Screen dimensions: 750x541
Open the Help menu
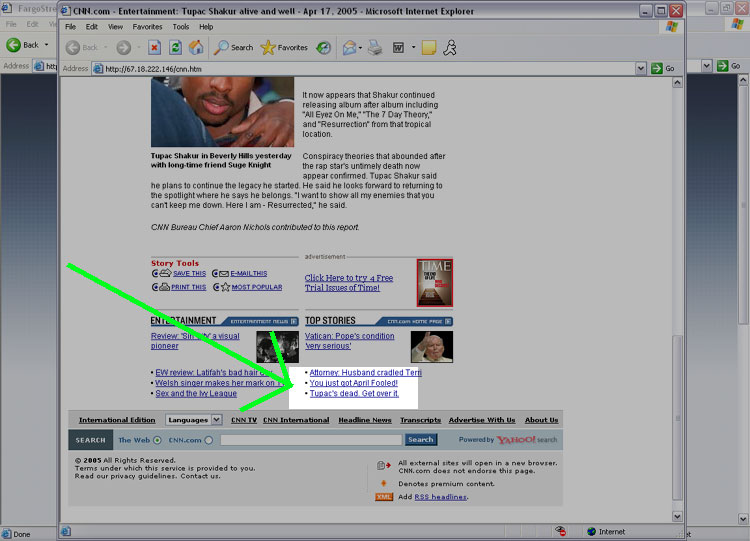coord(206,27)
